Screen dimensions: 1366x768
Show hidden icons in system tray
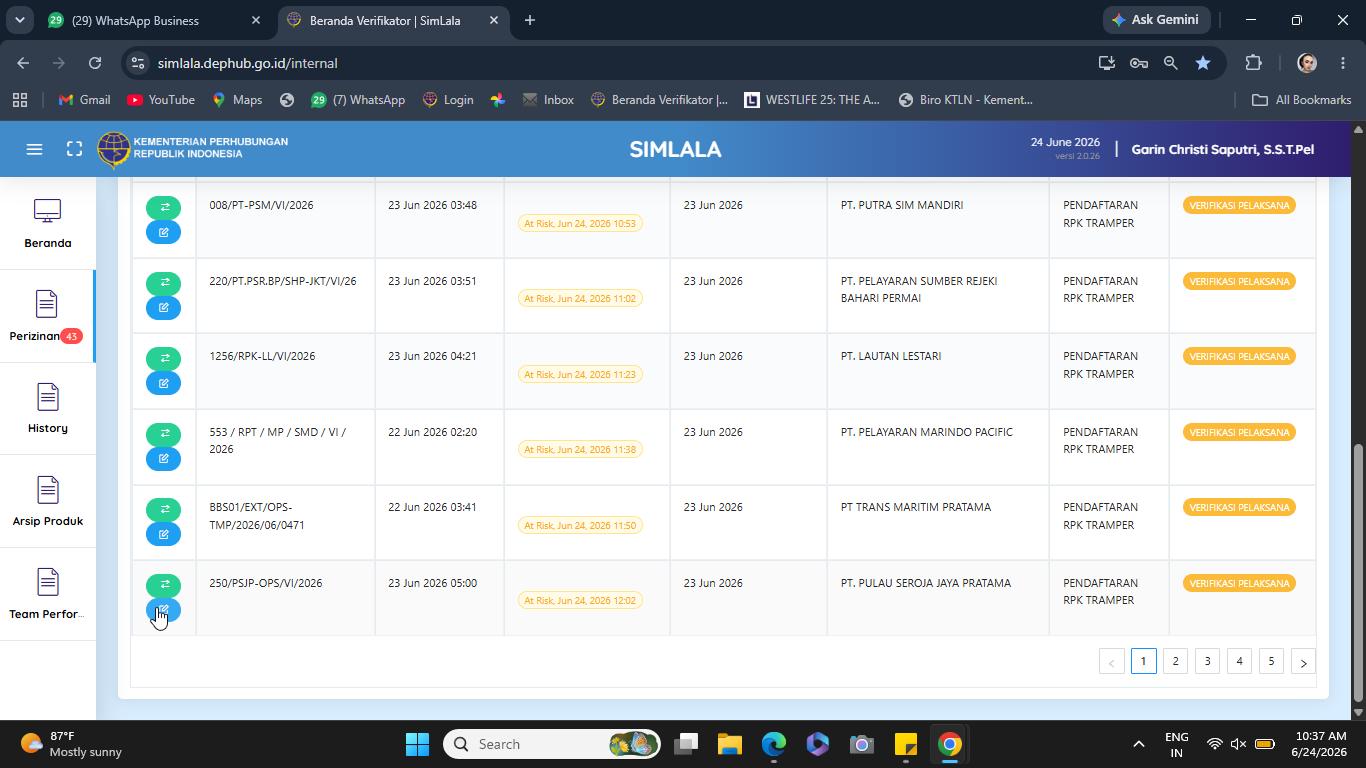pyautogui.click(x=1138, y=744)
